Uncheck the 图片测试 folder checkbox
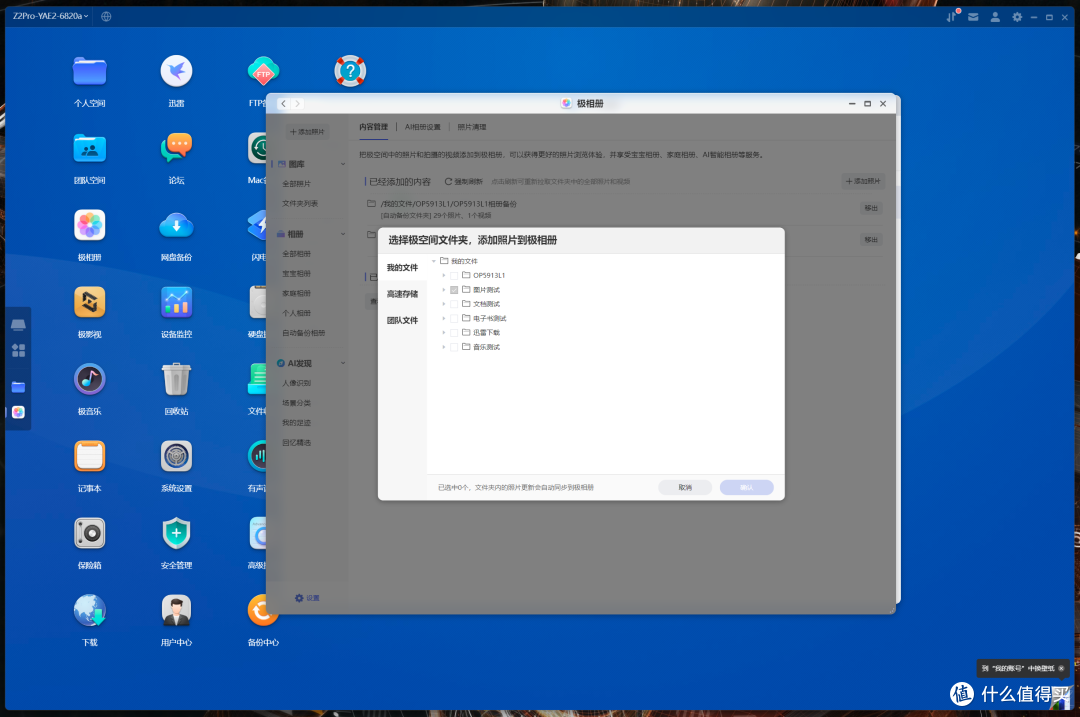Viewport: 1080px width, 717px height. click(x=453, y=289)
